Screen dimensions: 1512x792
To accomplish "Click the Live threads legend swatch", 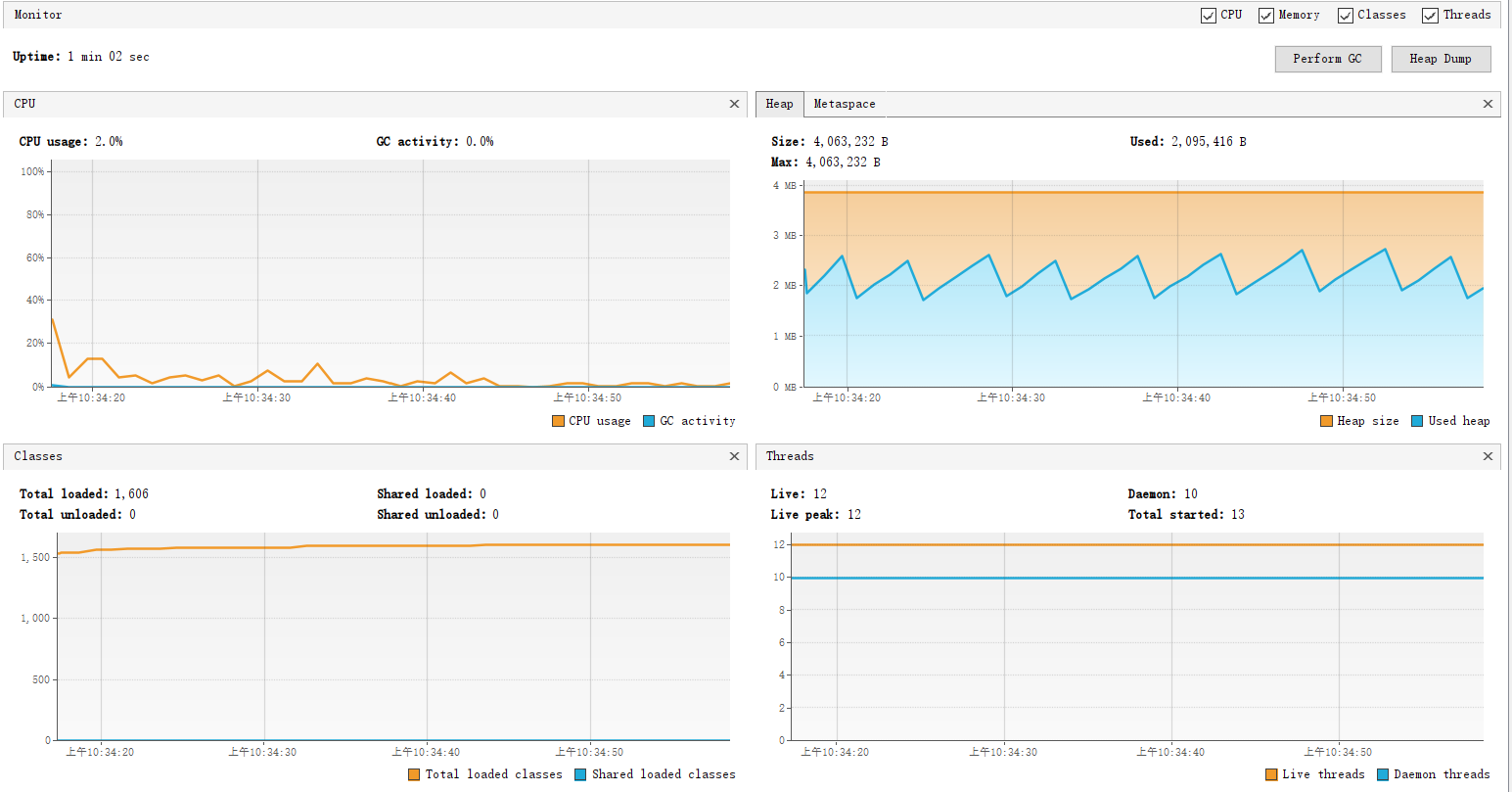I will point(1271,774).
